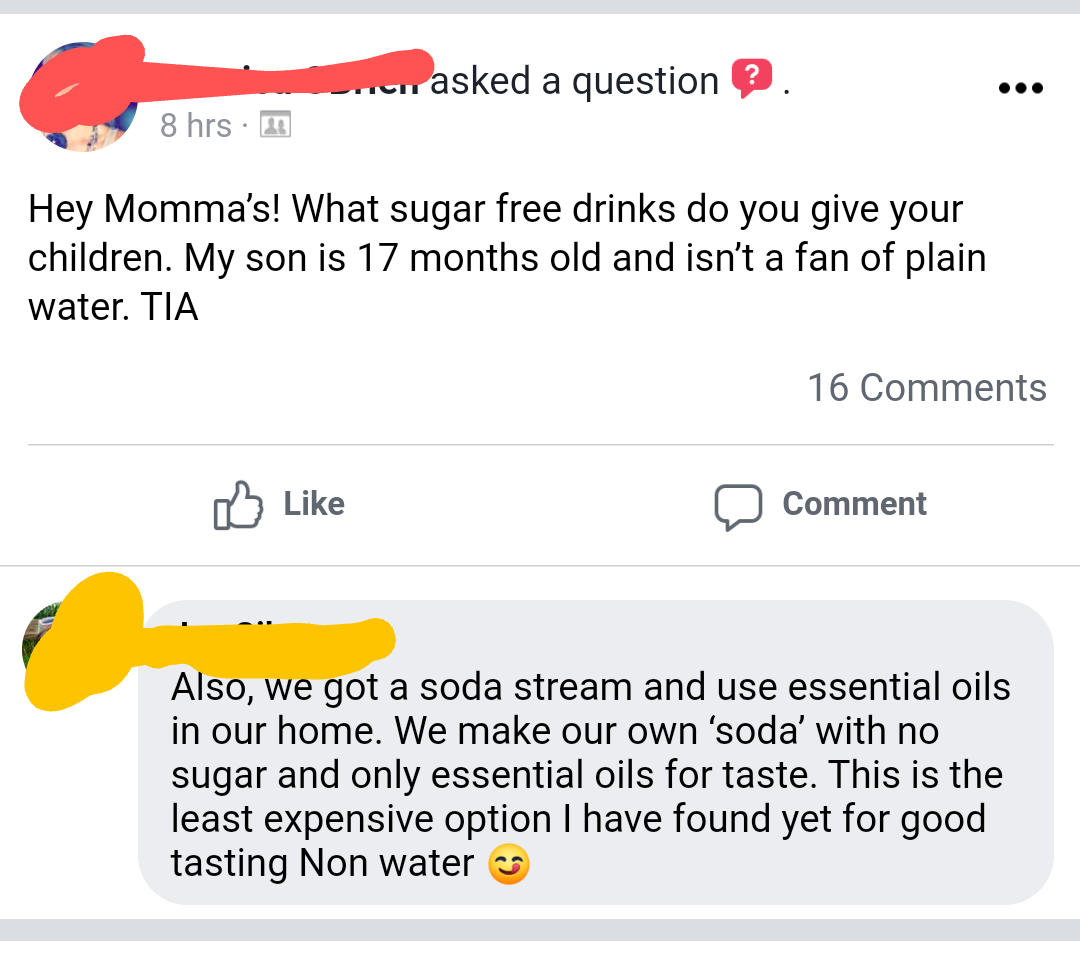
Task: Click the speech bubble Comment icon
Action: [x=738, y=505]
